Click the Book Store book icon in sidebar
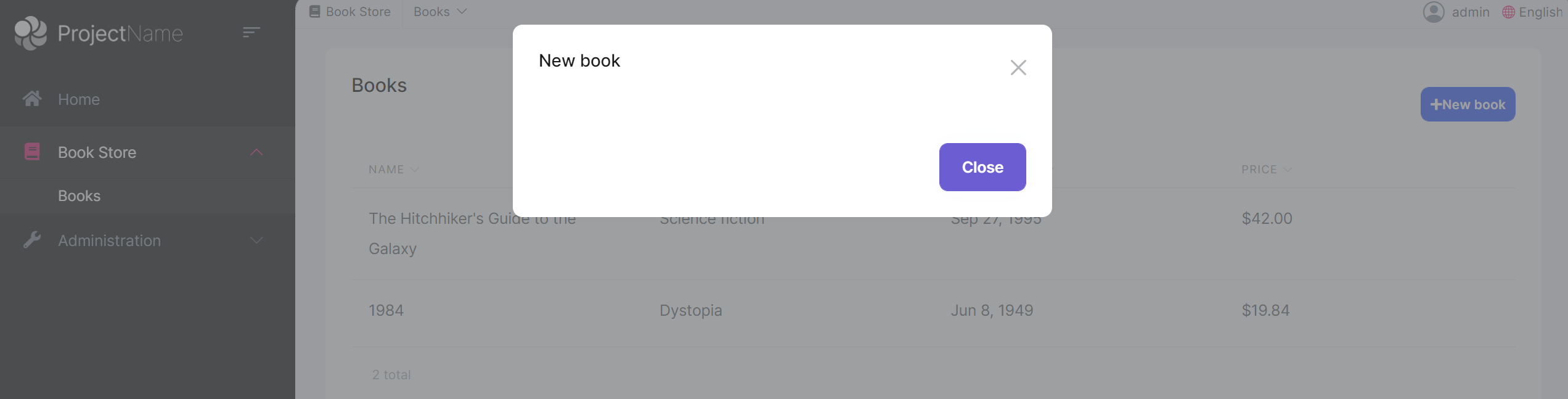The width and height of the screenshot is (1568, 399). click(x=31, y=152)
